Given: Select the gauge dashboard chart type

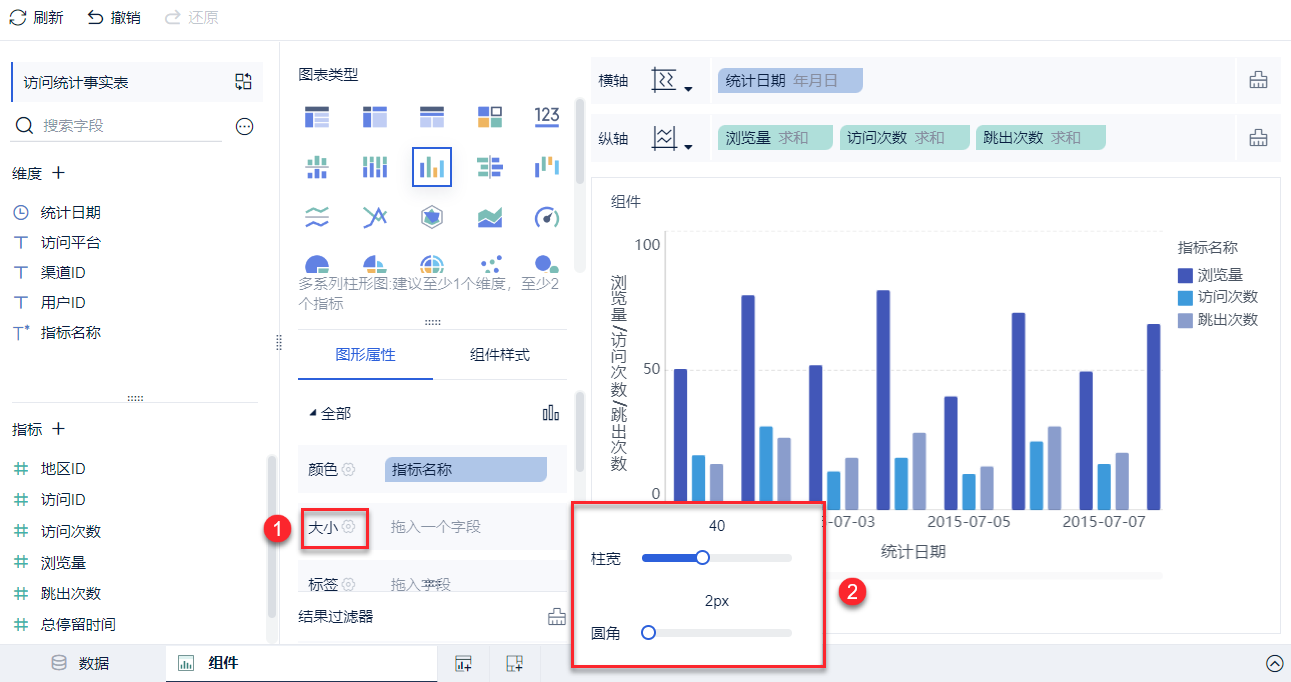Looking at the screenshot, I should [x=547, y=216].
